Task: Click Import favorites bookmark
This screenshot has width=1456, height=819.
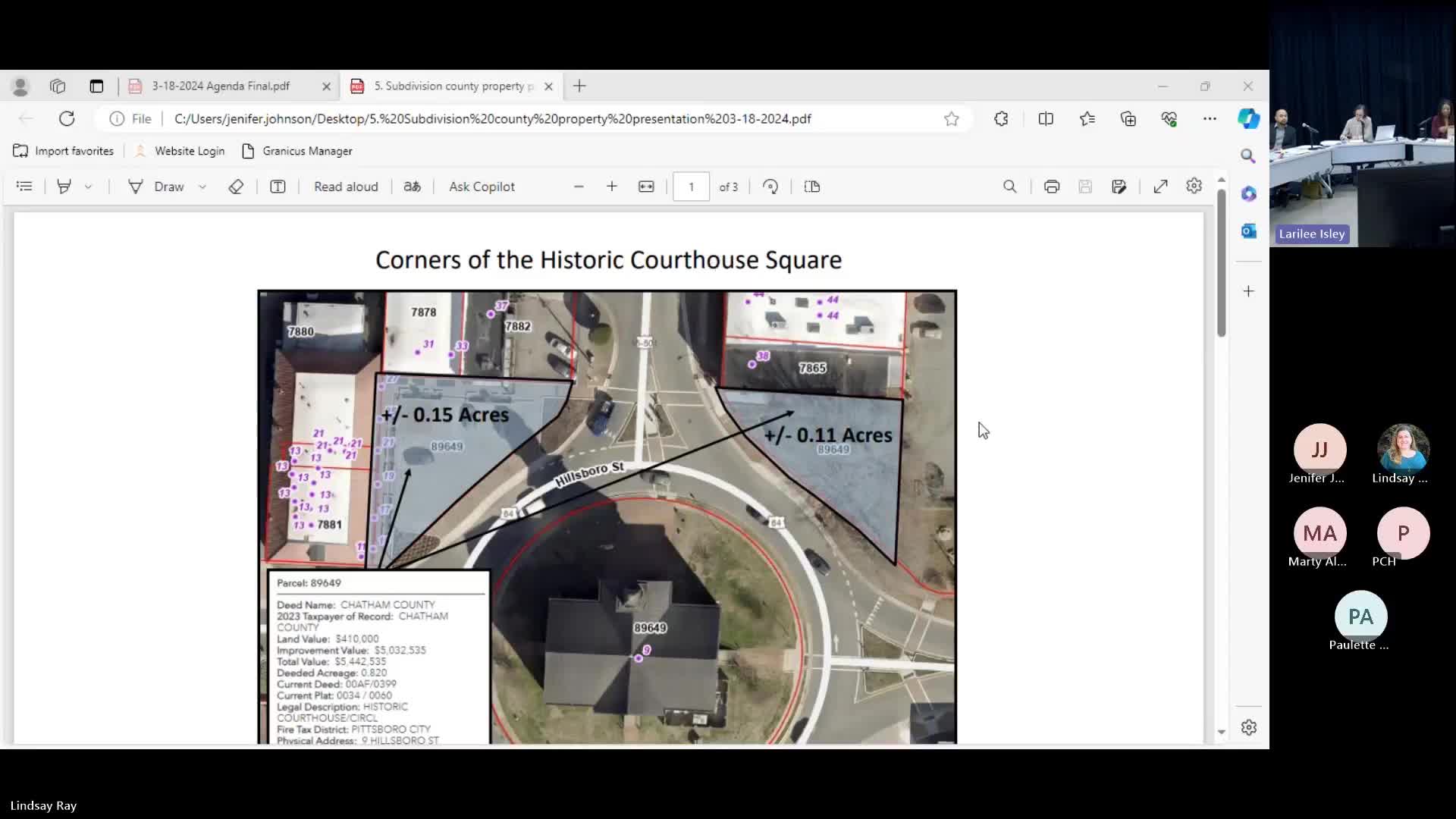Action: [64, 151]
